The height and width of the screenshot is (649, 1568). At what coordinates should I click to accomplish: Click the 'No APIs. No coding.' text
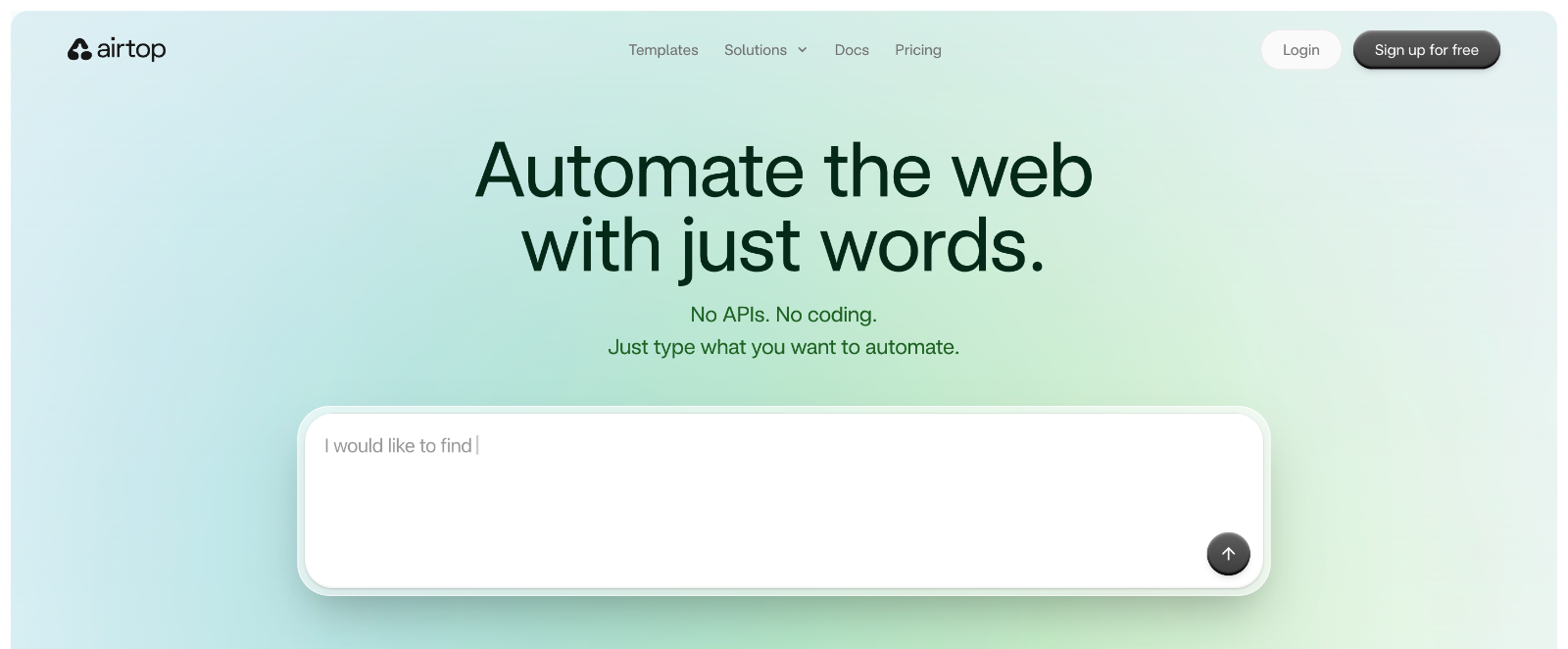tap(784, 315)
